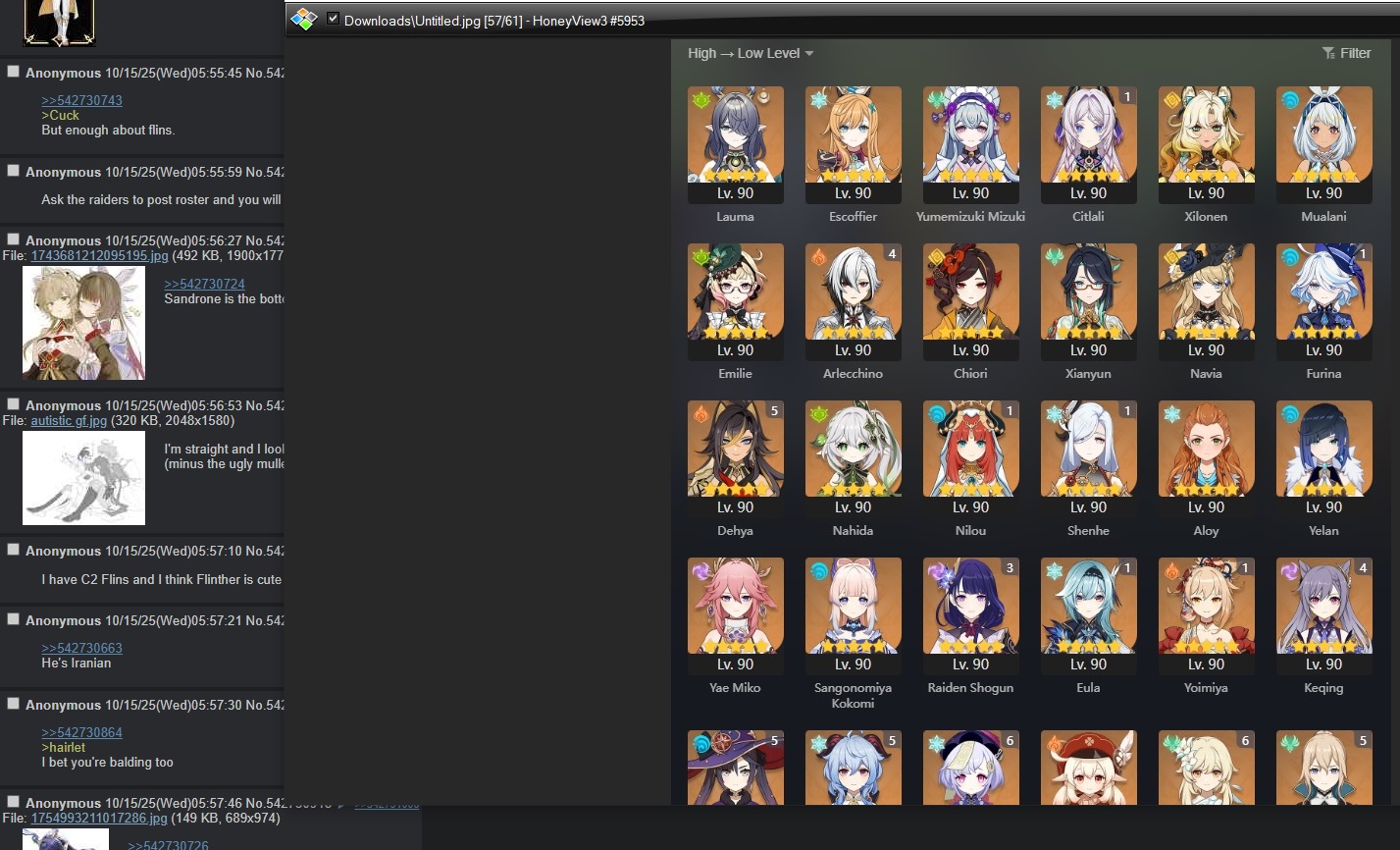Select the Escoffier character card
Screen dimensions: 1400x850
pos(854,145)
